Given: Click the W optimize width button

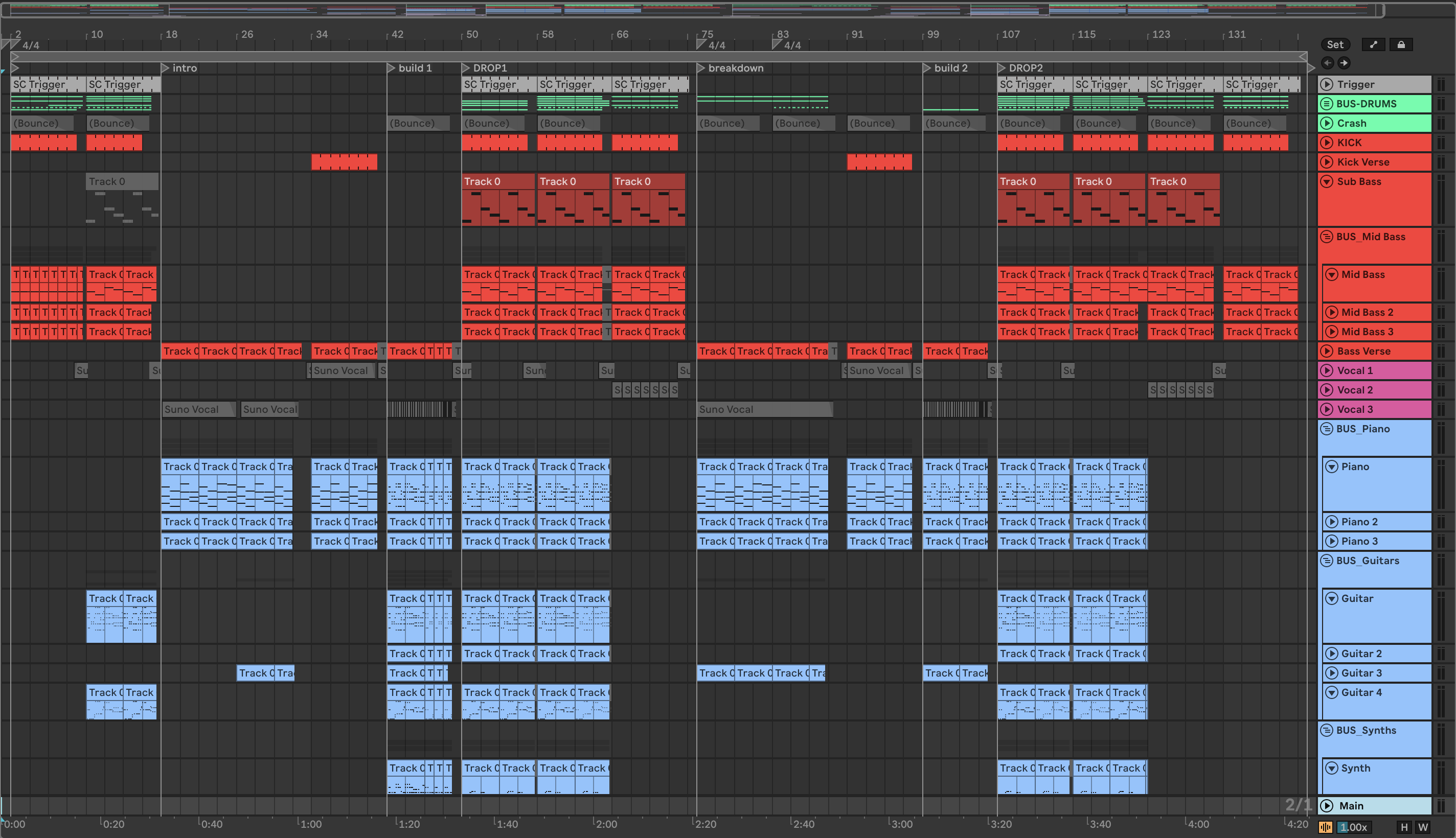Looking at the screenshot, I should click(x=1423, y=827).
